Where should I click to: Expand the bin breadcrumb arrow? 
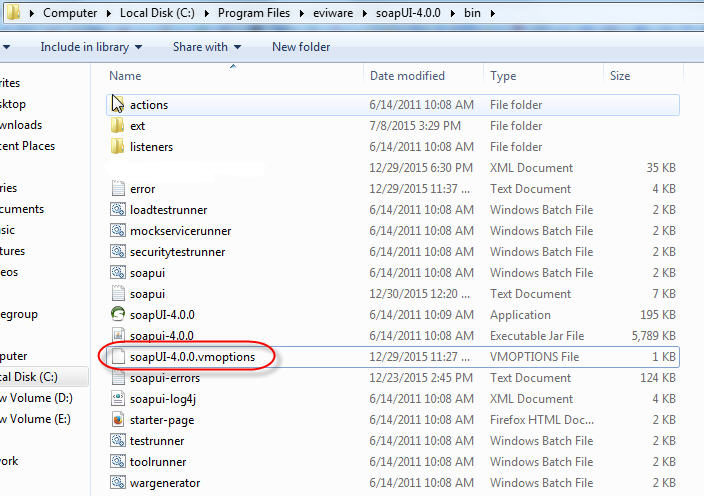[493, 13]
